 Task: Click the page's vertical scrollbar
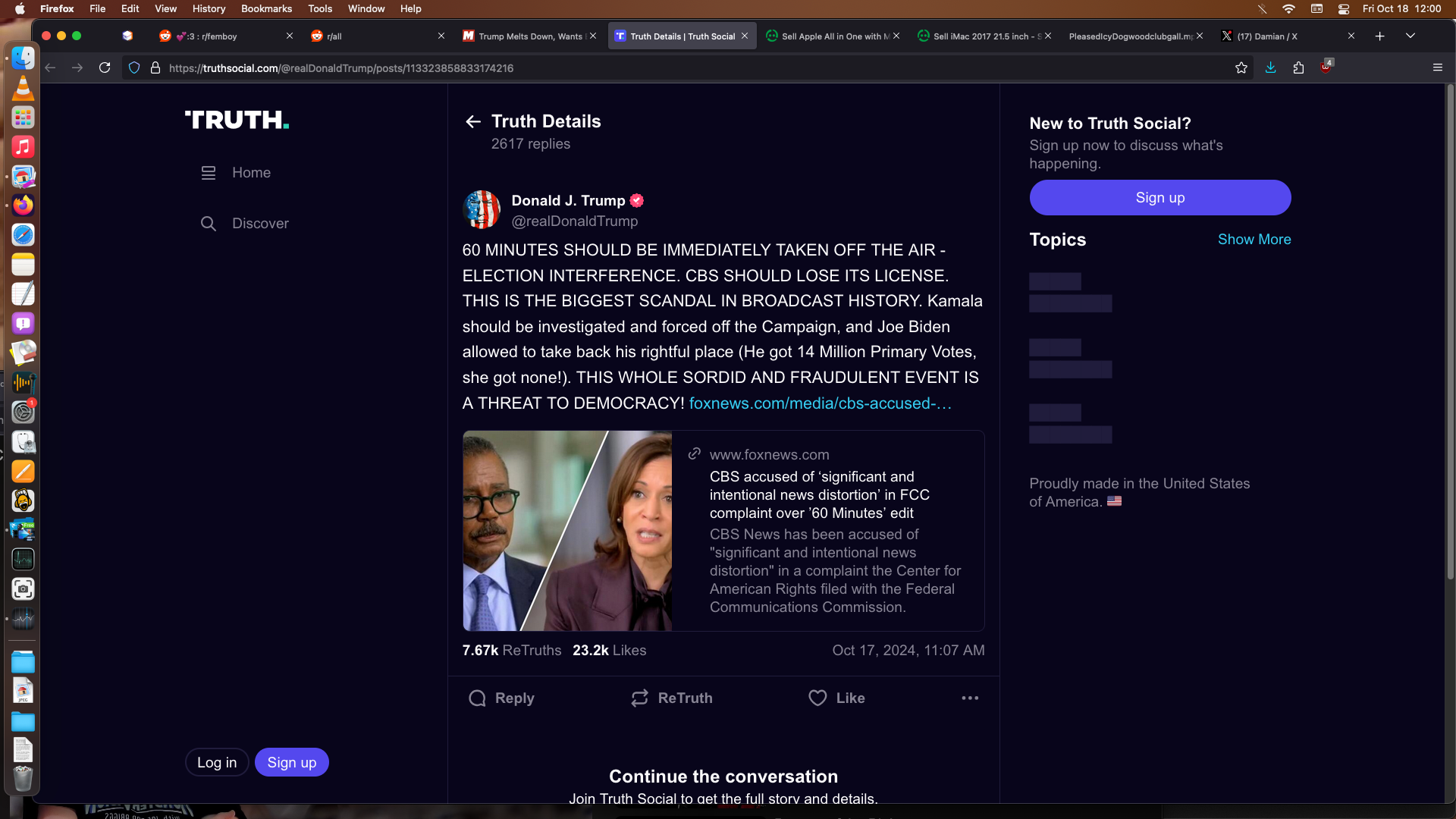1450,334
